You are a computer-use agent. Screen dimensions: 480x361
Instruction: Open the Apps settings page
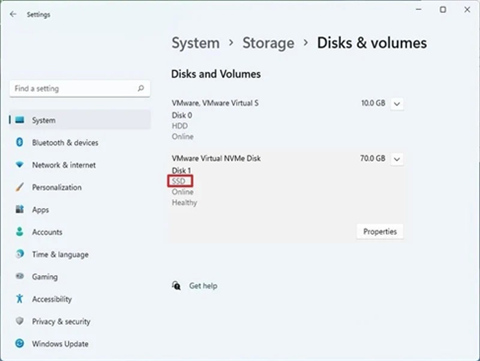(x=80, y=209)
